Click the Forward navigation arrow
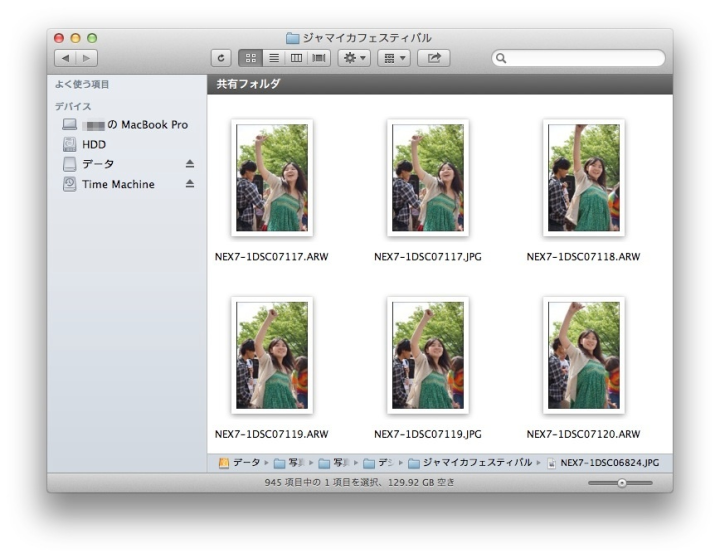Screen dimensions: 720x558 coord(87,59)
